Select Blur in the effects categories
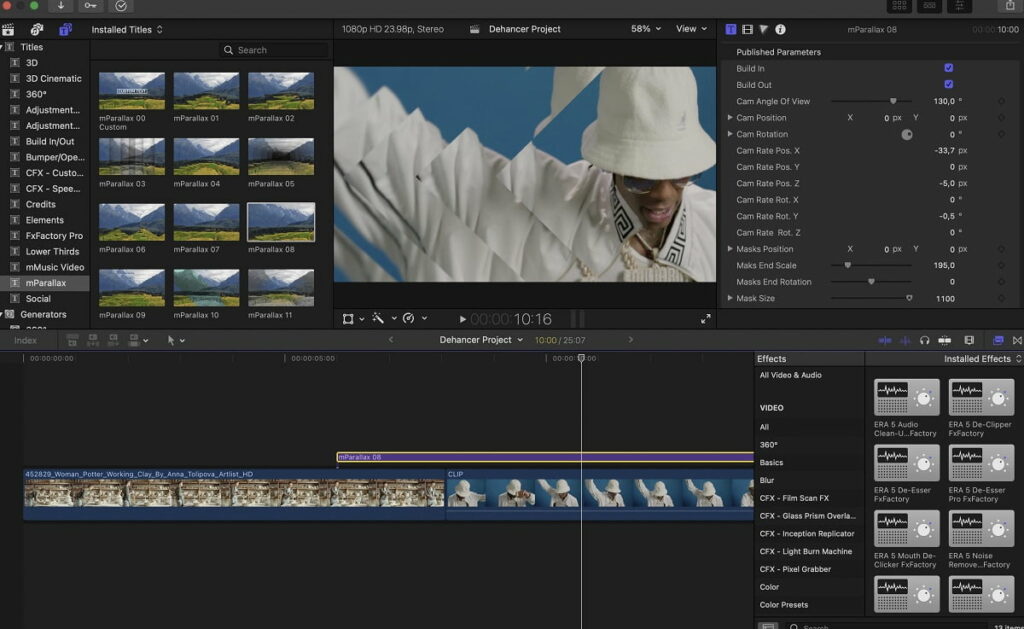1024x629 pixels. 767,481
